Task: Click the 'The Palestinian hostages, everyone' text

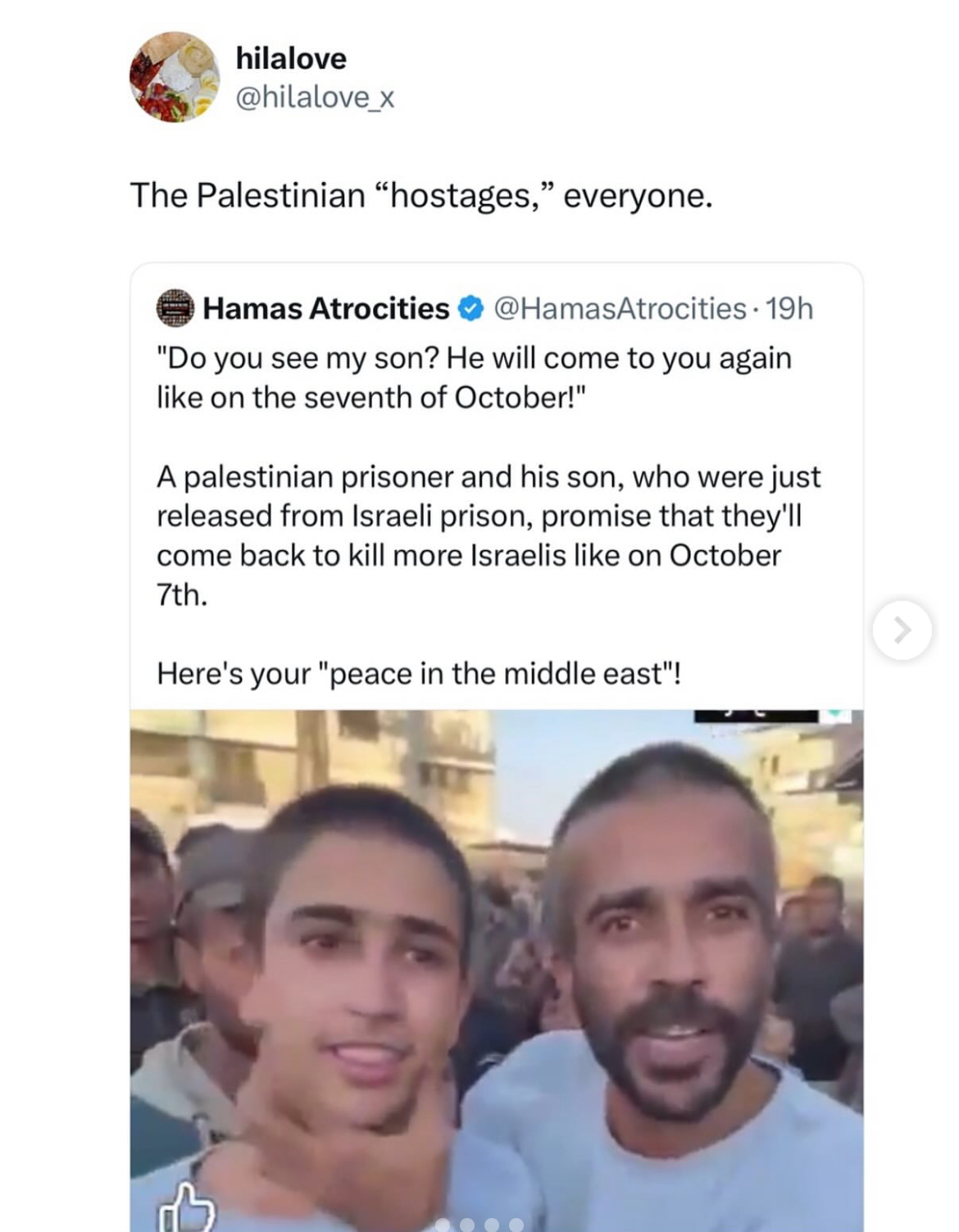Action: click(x=421, y=196)
